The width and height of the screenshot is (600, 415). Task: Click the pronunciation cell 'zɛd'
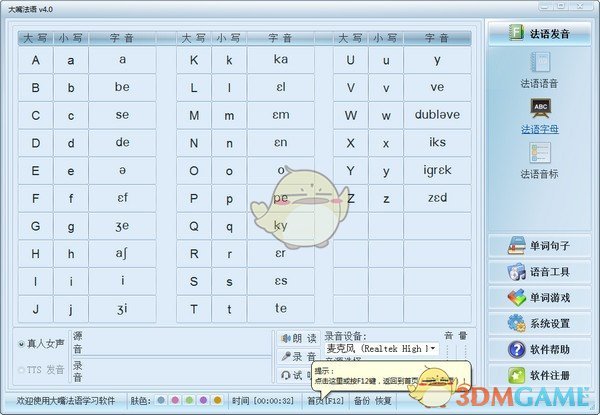(x=437, y=198)
